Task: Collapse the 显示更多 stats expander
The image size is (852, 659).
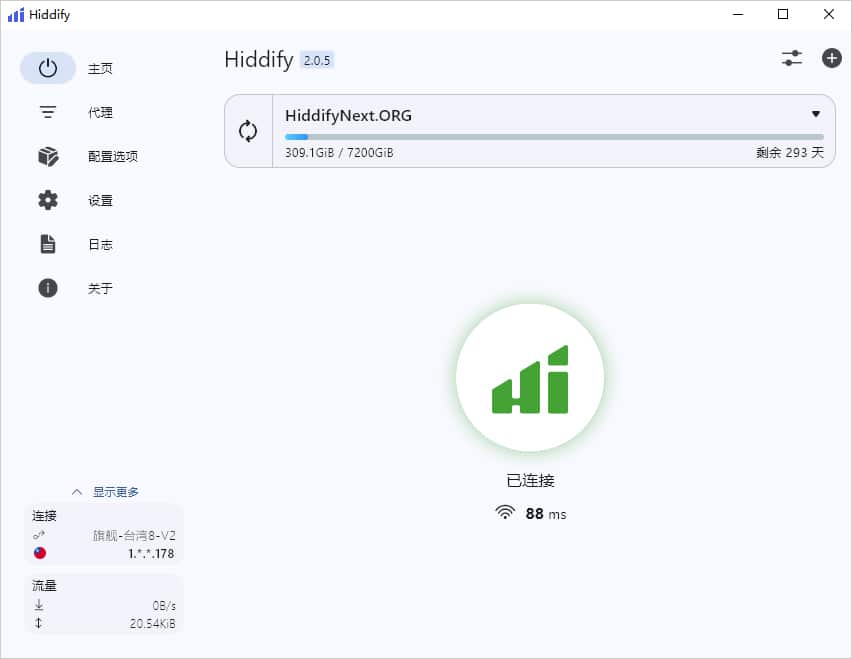Action: 105,492
